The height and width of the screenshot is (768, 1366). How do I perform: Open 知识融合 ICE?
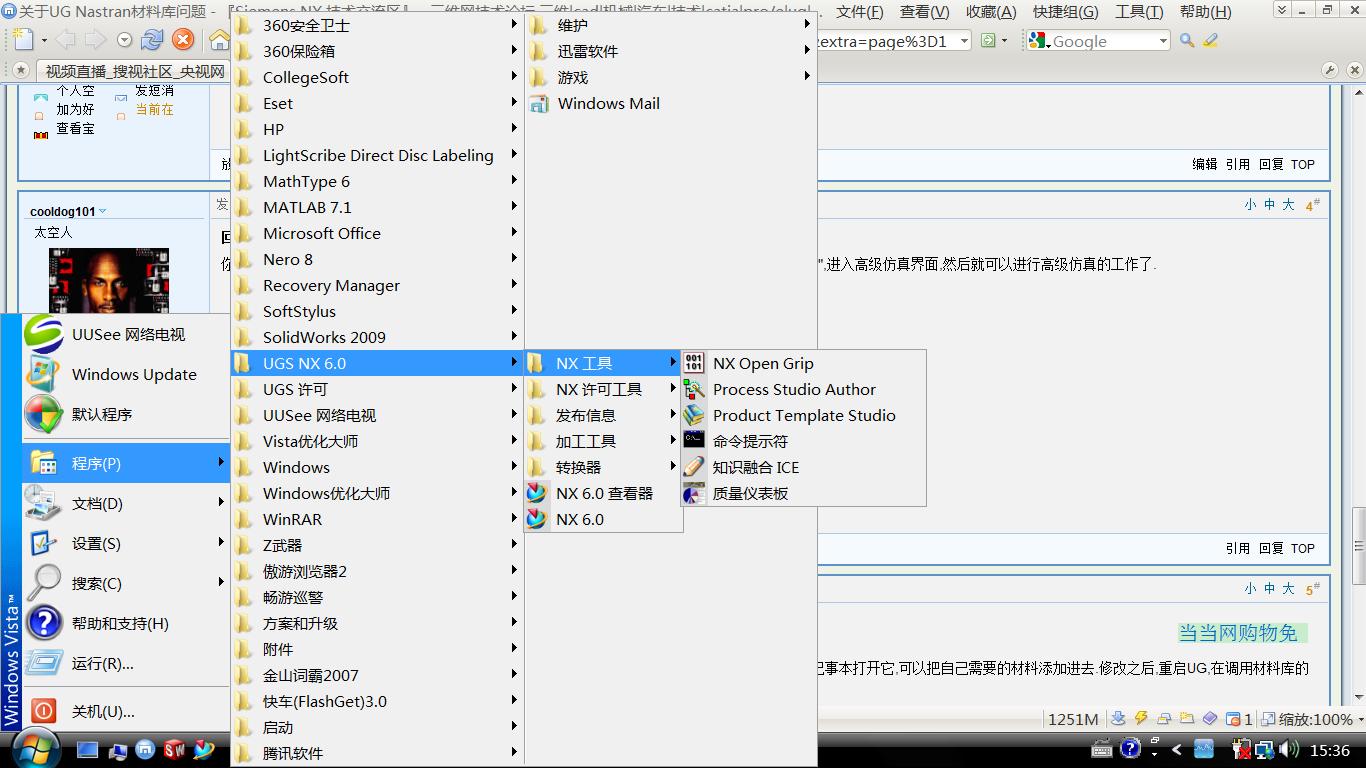pos(803,467)
